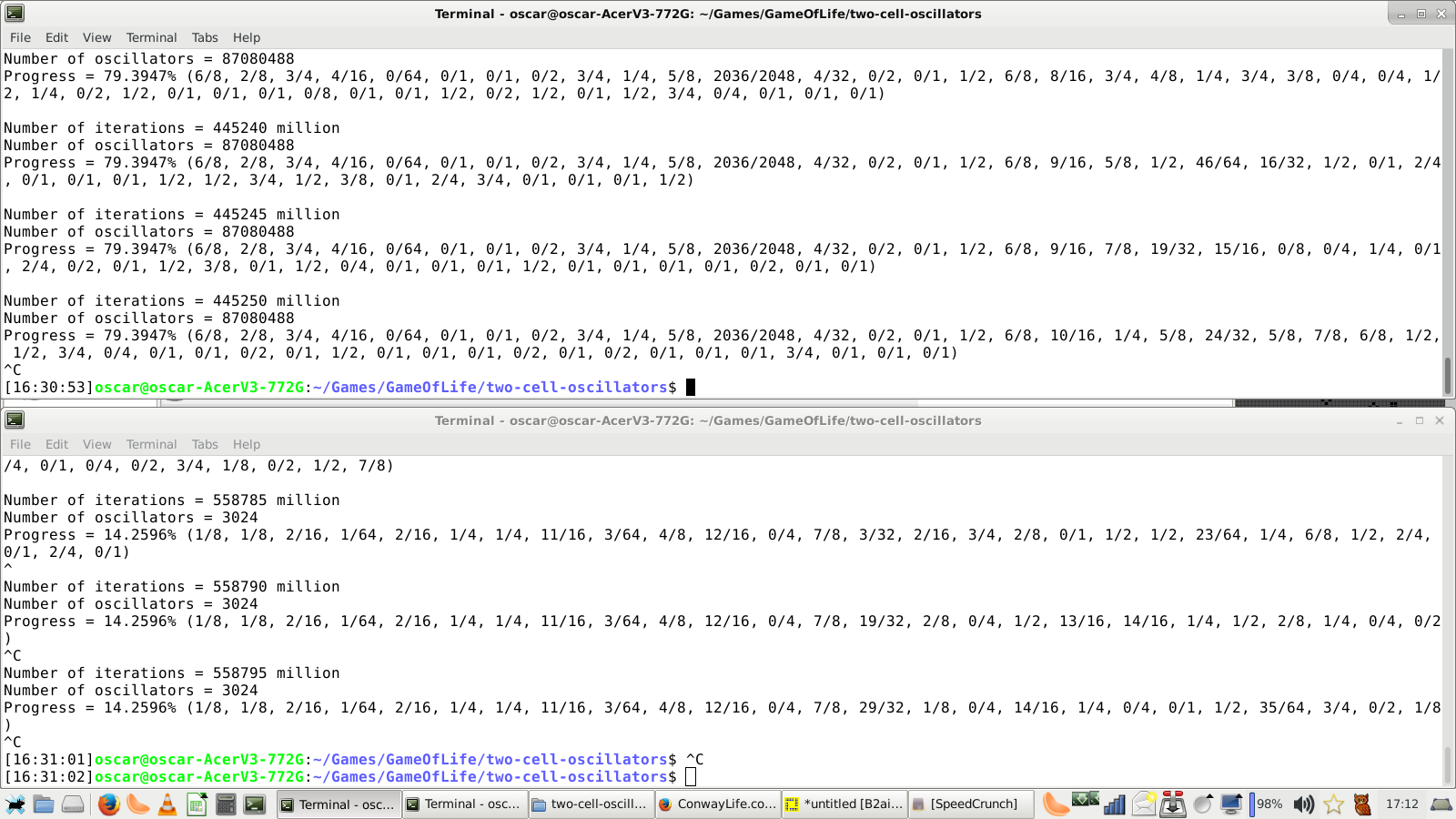The width and height of the screenshot is (1456, 819).
Task: Open File menu in top terminal
Action: click(x=20, y=37)
